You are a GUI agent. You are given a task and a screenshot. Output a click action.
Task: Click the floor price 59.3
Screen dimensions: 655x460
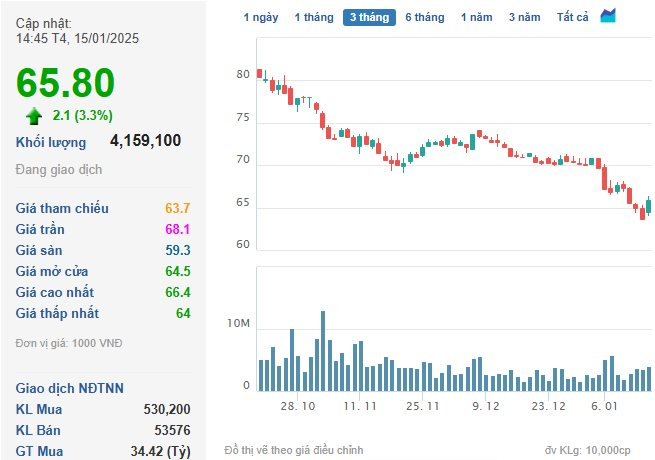[178, 250]
